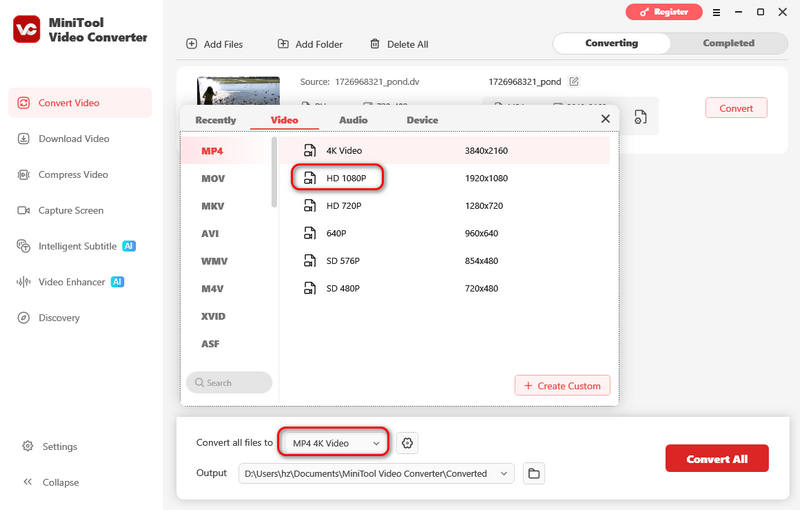The width and height of the screenshot is (800, 510).
Task: Click the Video Enhancer waveform icon
Action: coord(23,282)
